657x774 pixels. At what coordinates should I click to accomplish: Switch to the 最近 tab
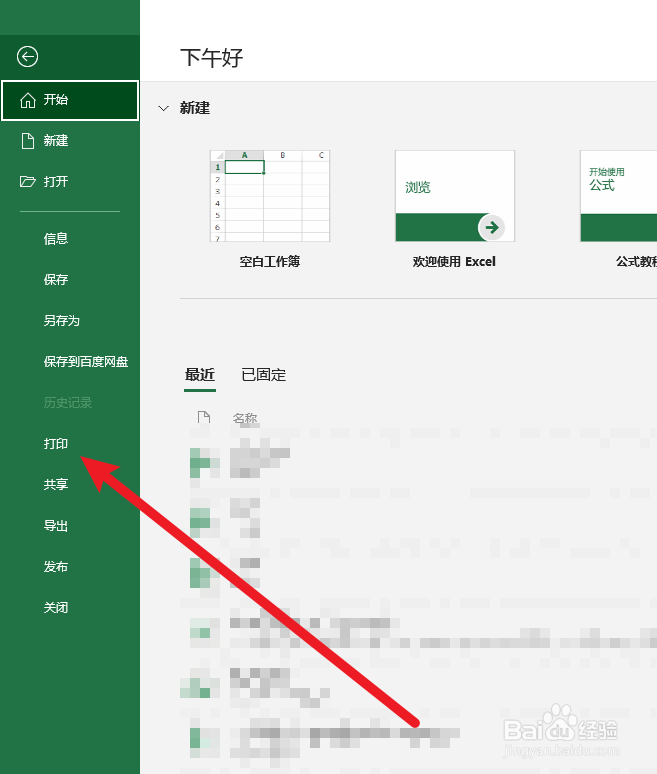coord(200,375)
